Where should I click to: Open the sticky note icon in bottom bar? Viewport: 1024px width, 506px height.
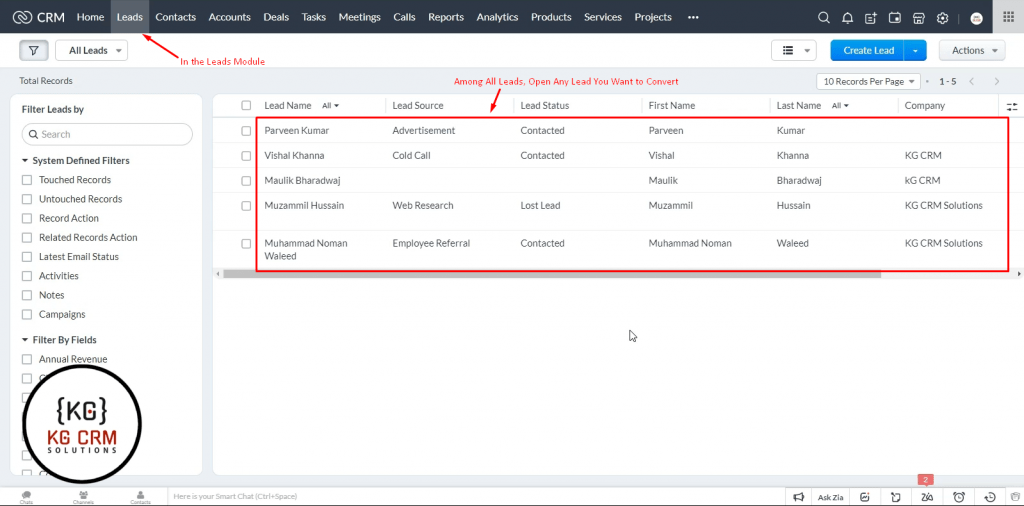click(x=895, y=497)
